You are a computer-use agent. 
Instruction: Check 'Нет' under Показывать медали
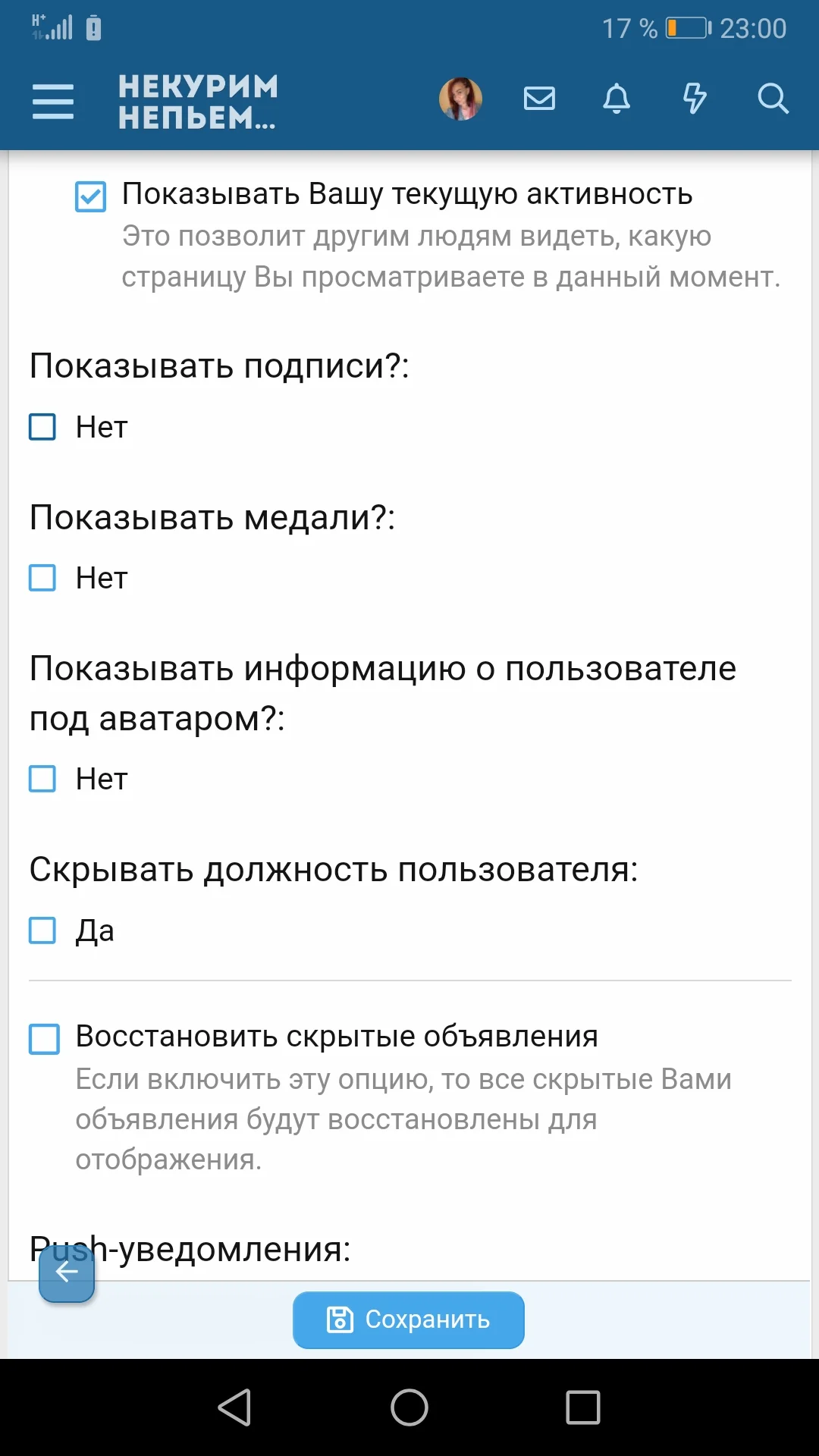coord(42,578)
